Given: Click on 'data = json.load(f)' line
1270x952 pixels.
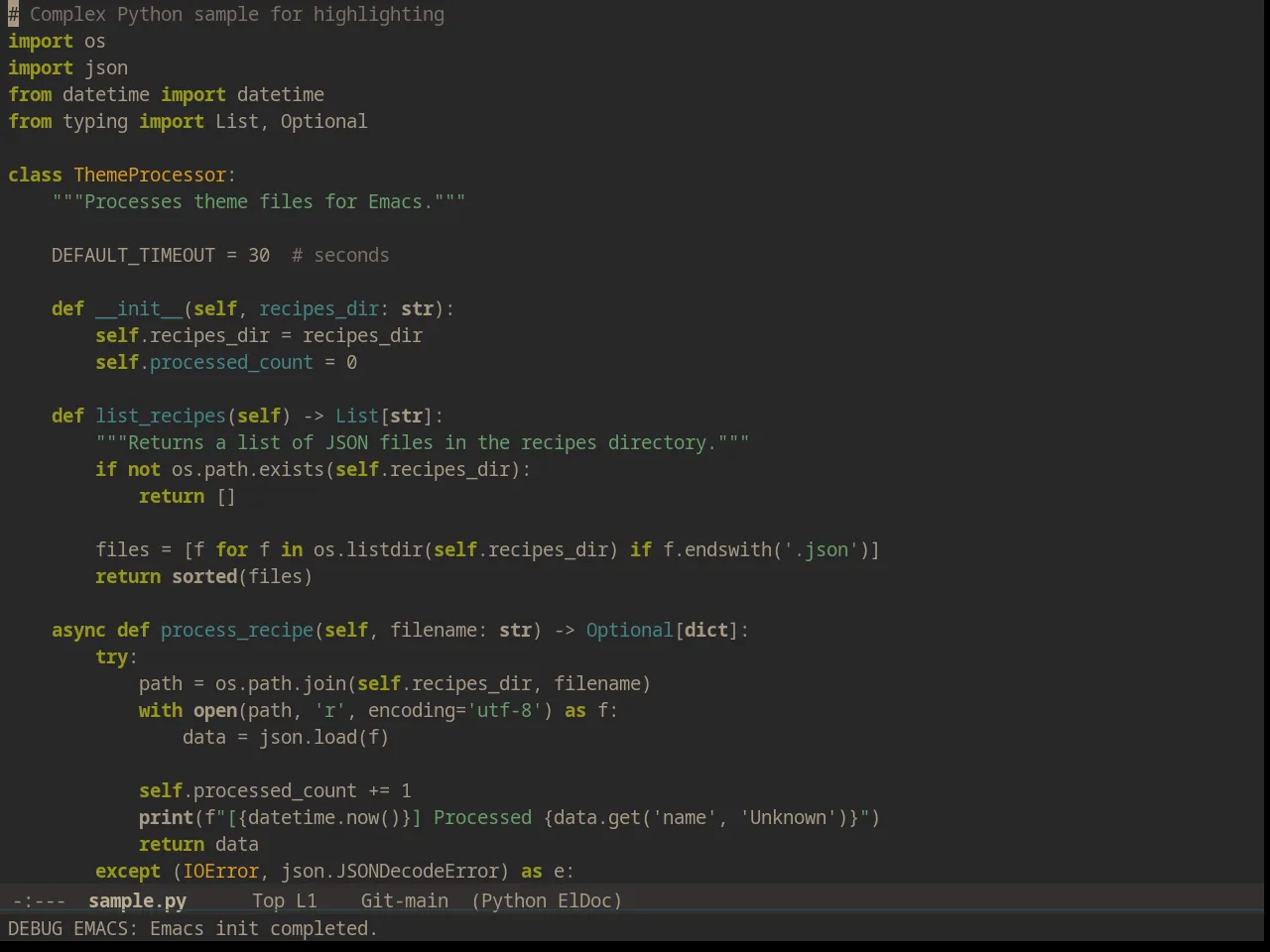Looking at the screenshot, I should click(286, 737).
